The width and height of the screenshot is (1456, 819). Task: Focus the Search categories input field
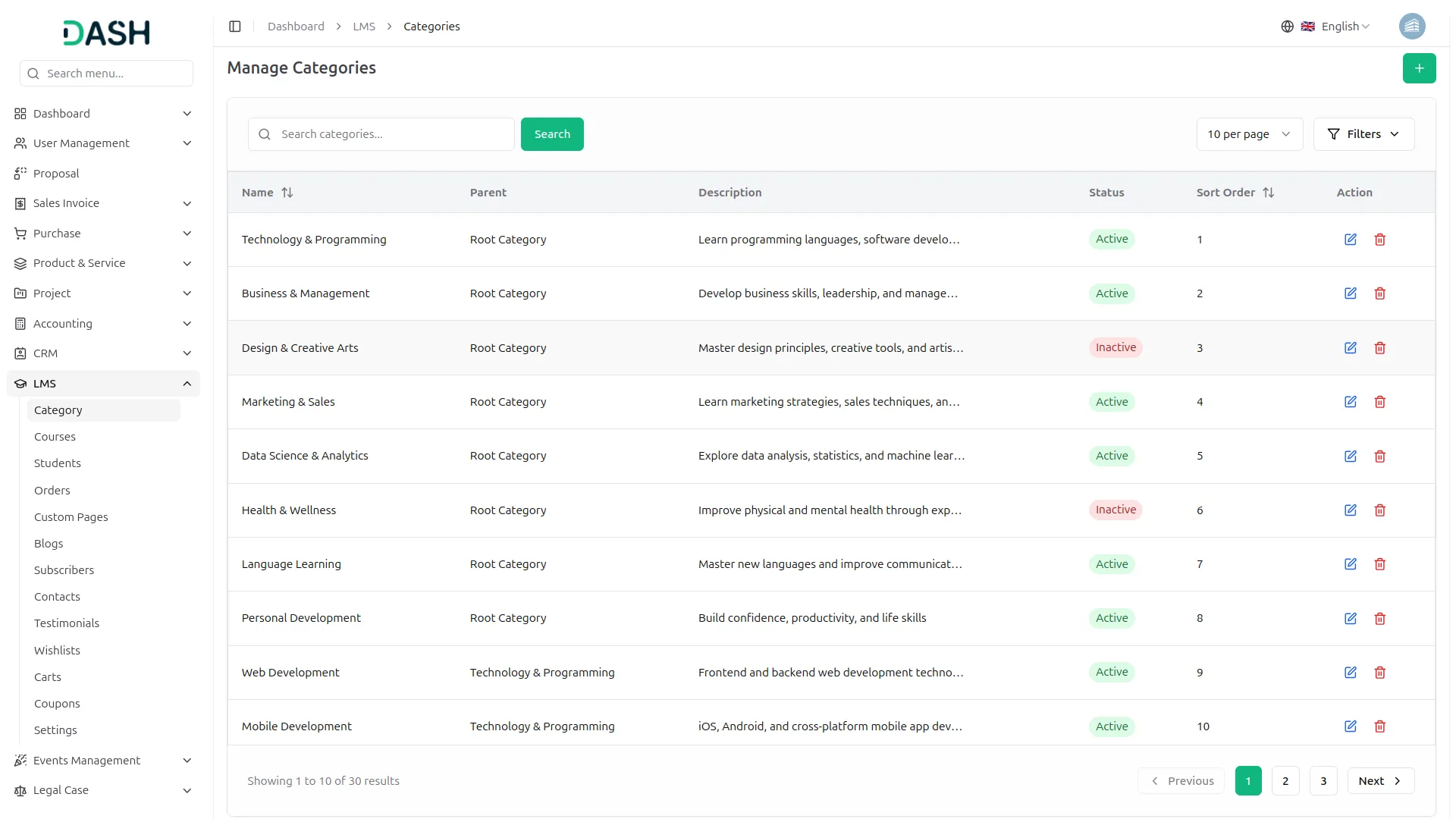(391, 134)
